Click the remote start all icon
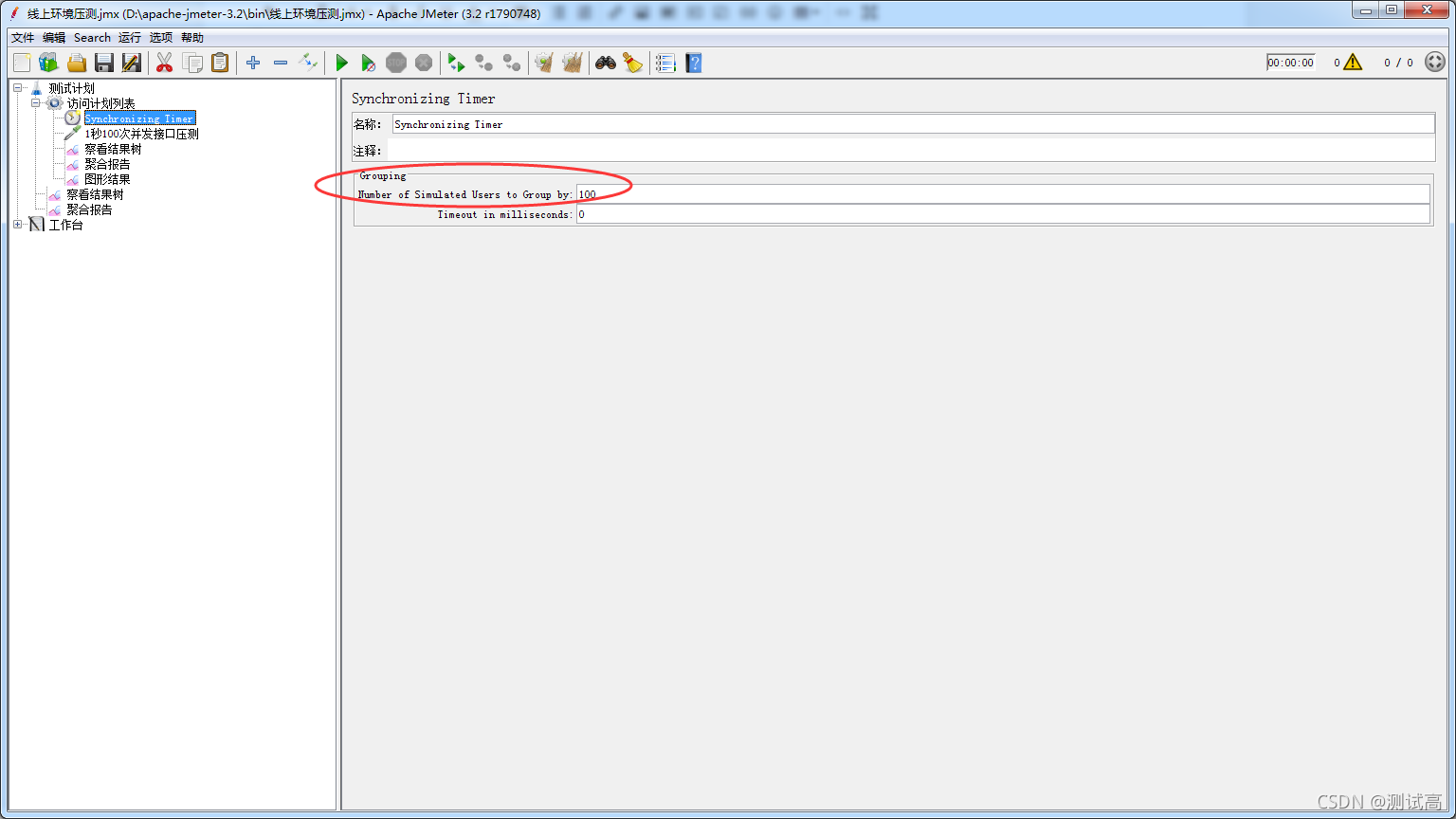This screenshot has width=1456, height=819. [457, 63]
